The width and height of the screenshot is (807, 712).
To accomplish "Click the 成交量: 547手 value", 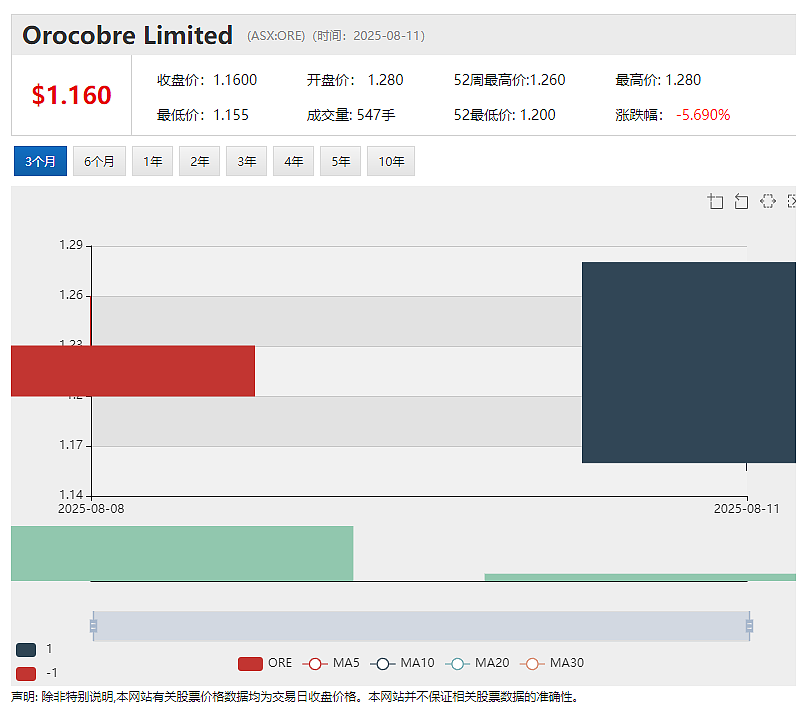I will (351, 115).
